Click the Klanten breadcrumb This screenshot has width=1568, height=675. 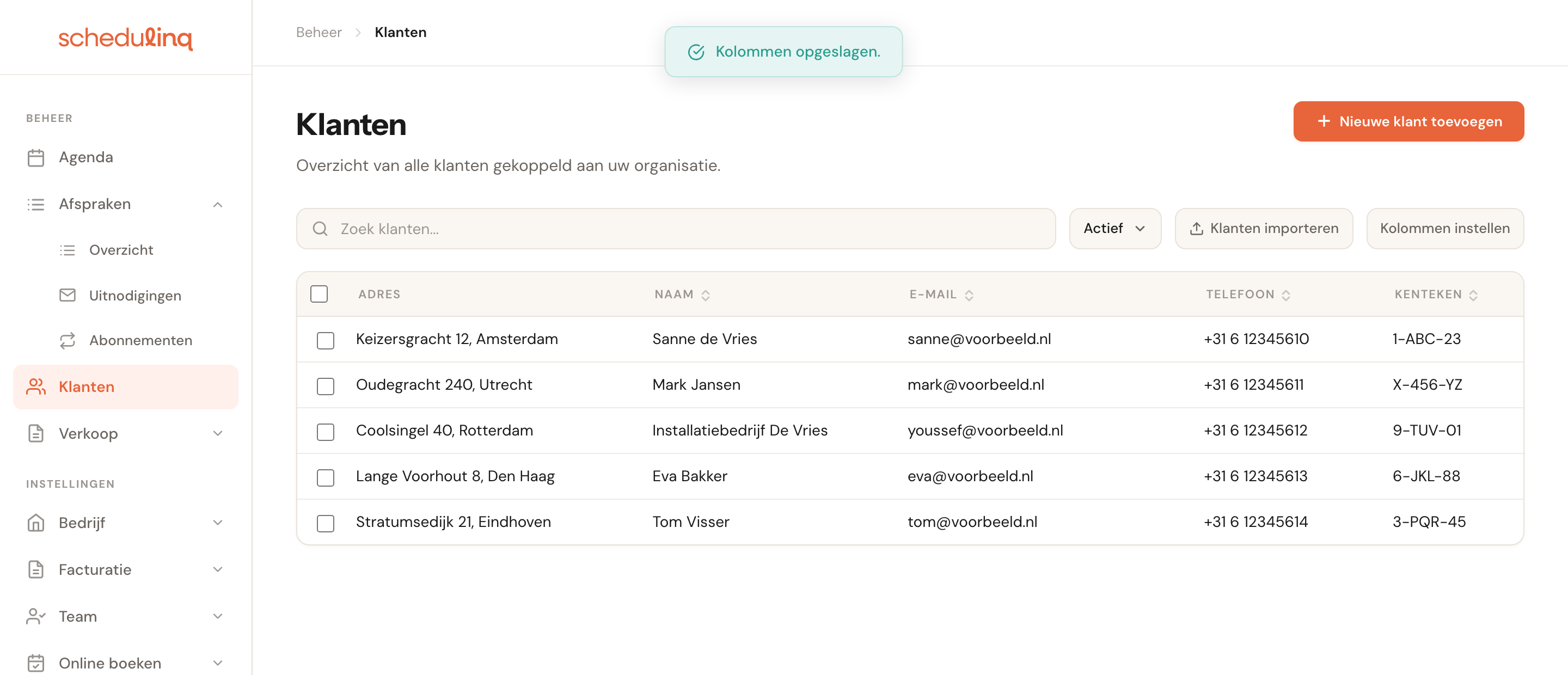tap(401, 33)
